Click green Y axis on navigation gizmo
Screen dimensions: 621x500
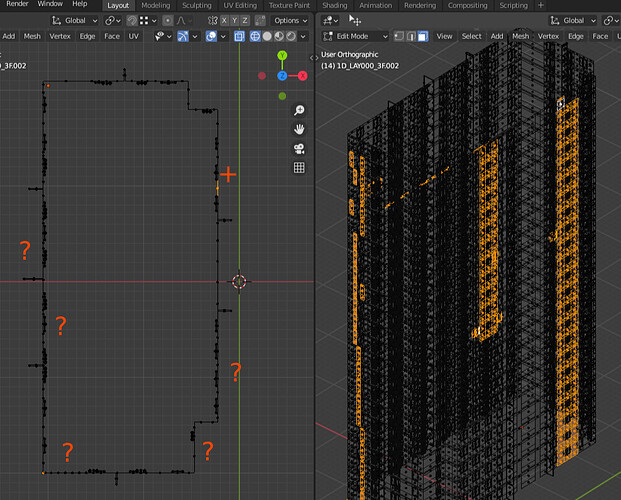(282, 55)
